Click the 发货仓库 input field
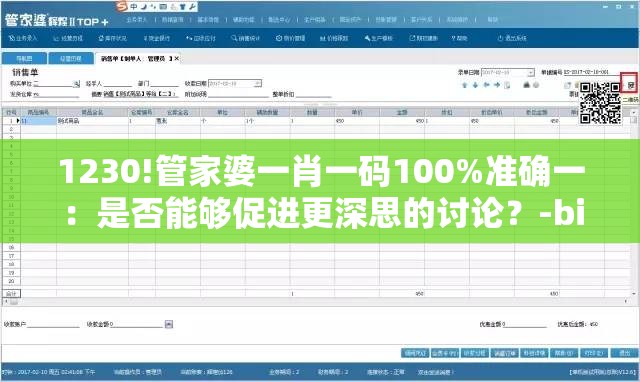Viewport: 640px width, 382px height. click(57, 94)
